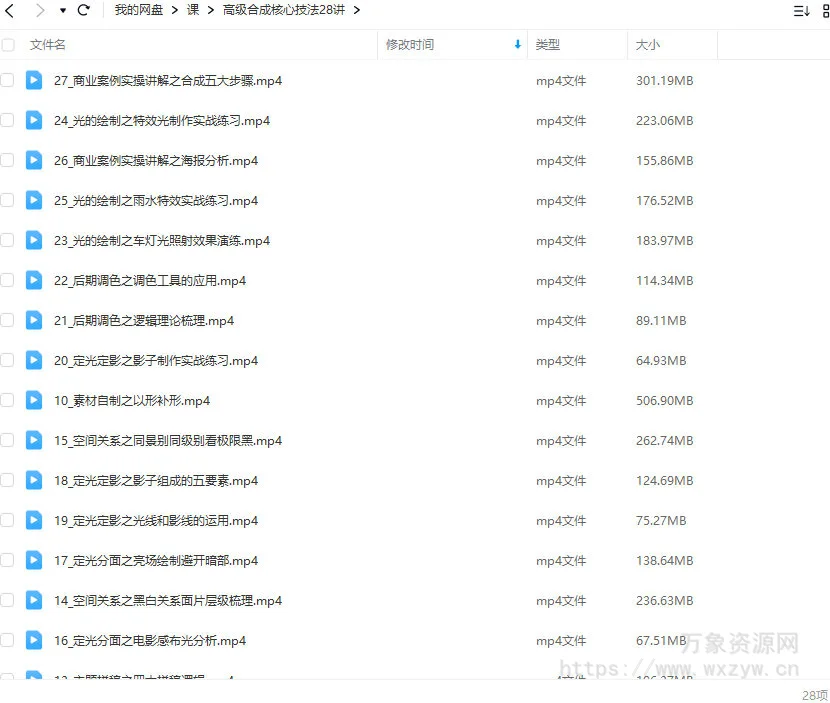
Task: Click the 修改时间 sort arrow
Action: tap(517, 45)
